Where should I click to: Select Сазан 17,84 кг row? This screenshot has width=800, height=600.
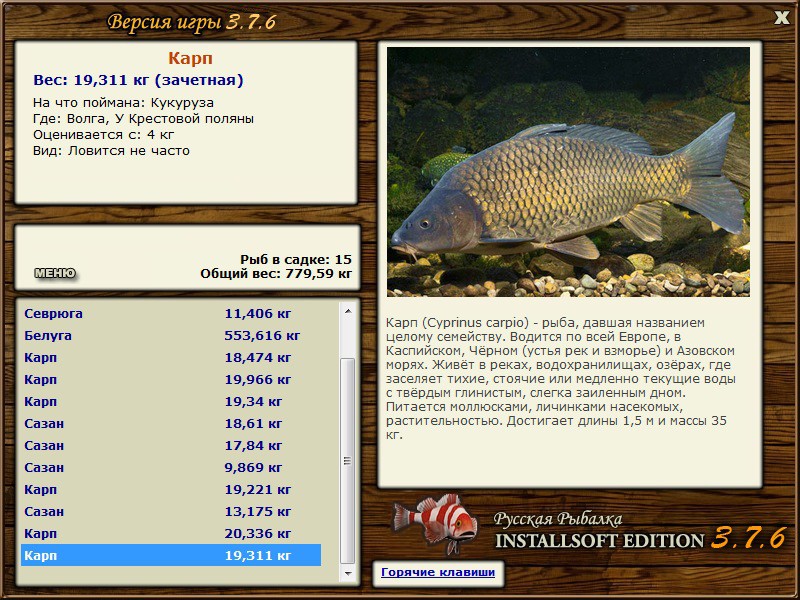(171, 445)
